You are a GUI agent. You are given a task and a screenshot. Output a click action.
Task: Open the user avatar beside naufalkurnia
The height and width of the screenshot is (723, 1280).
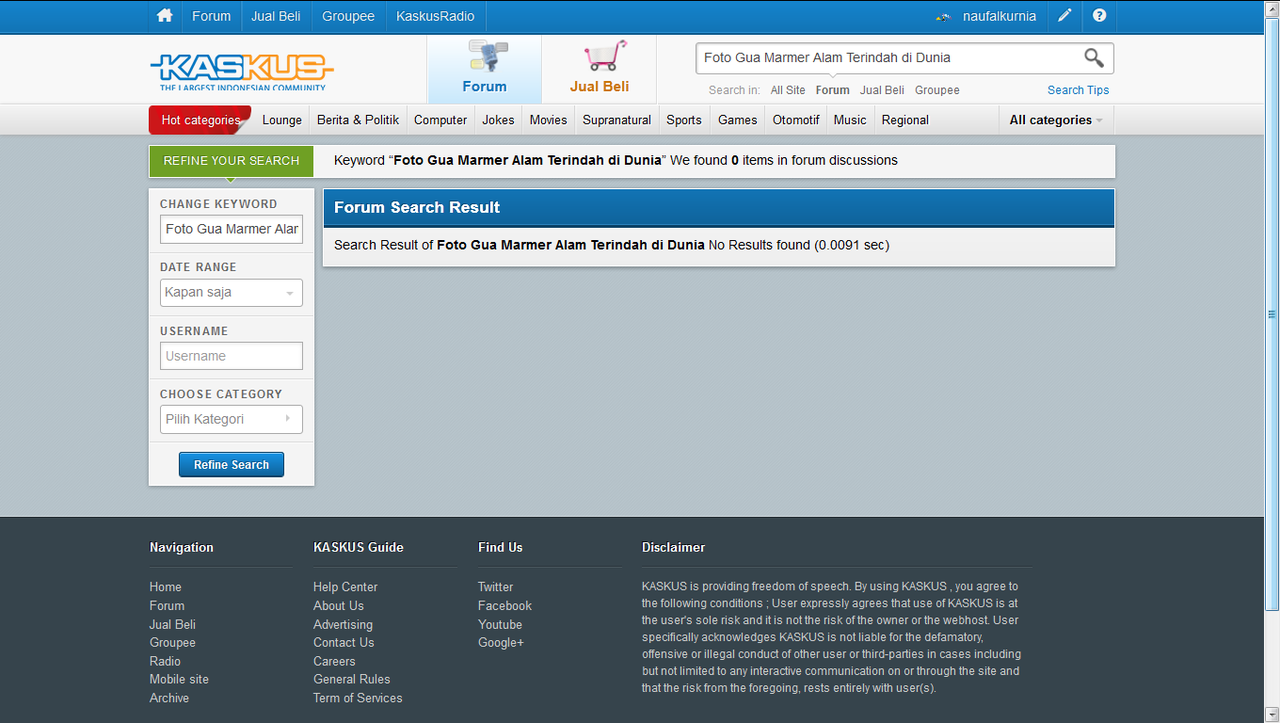pos(942,17)
